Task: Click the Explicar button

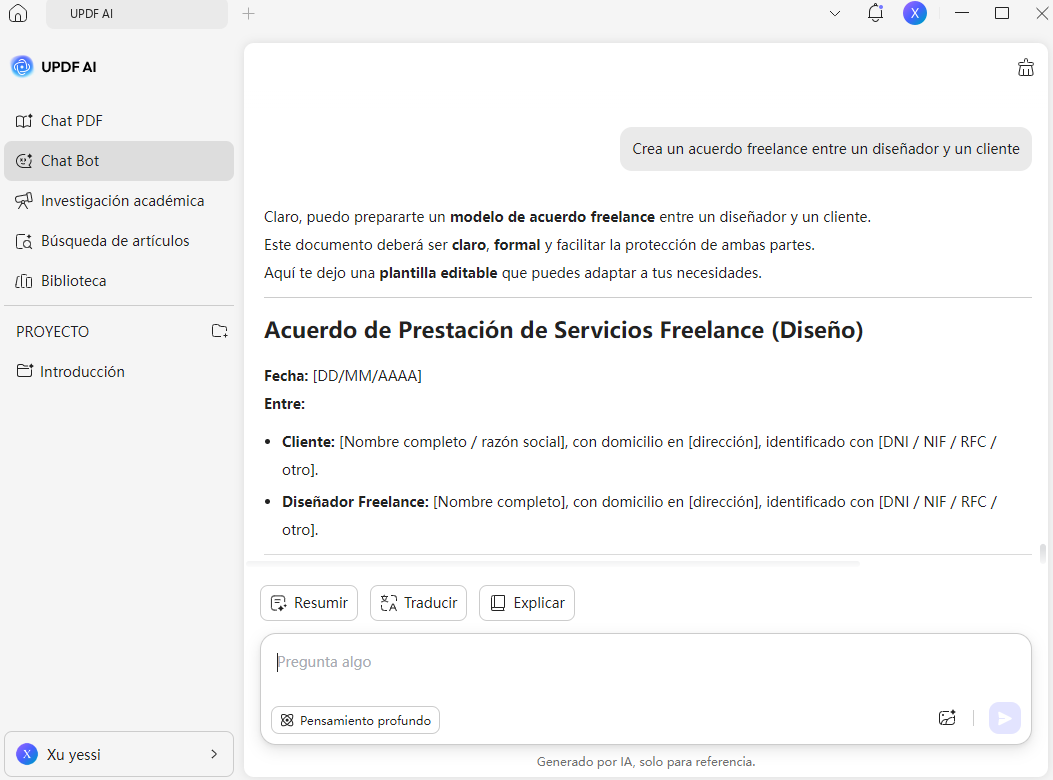Action: click(x=526, y=603)
